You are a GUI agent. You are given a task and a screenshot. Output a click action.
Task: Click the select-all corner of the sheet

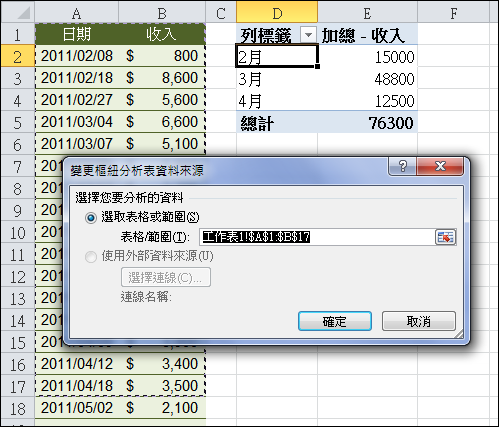click(x=18, y=13)
